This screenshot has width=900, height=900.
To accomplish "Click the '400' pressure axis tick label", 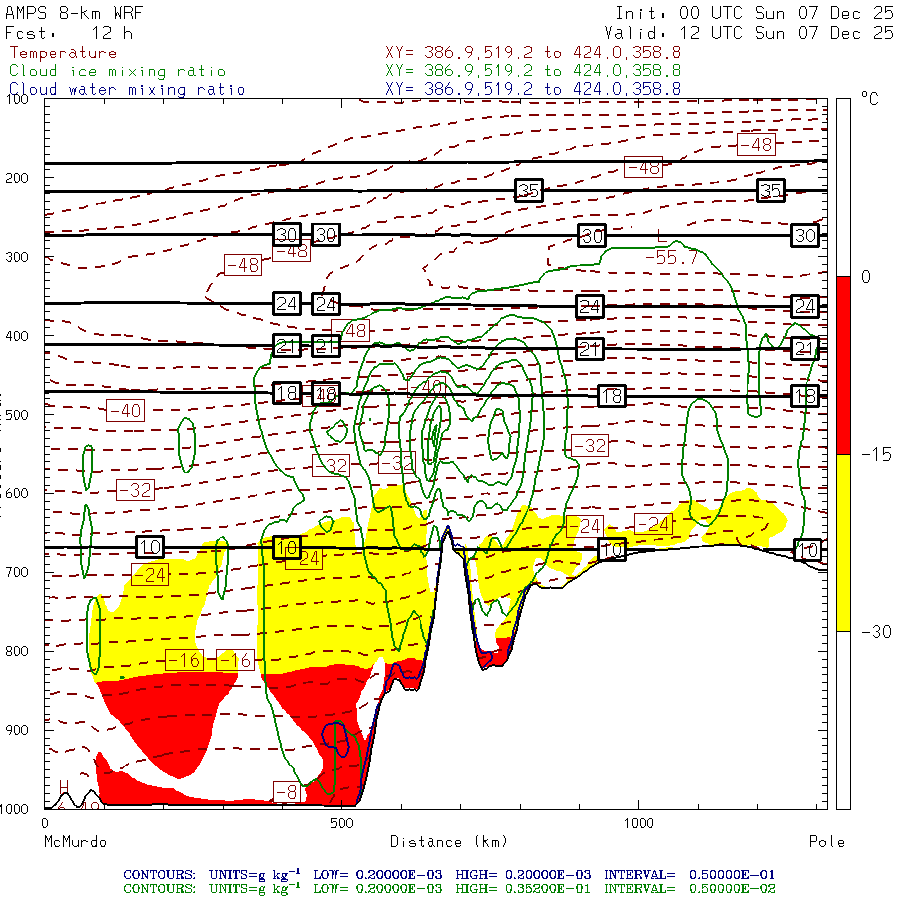I will pyautogui.click(x=17, y=336).
